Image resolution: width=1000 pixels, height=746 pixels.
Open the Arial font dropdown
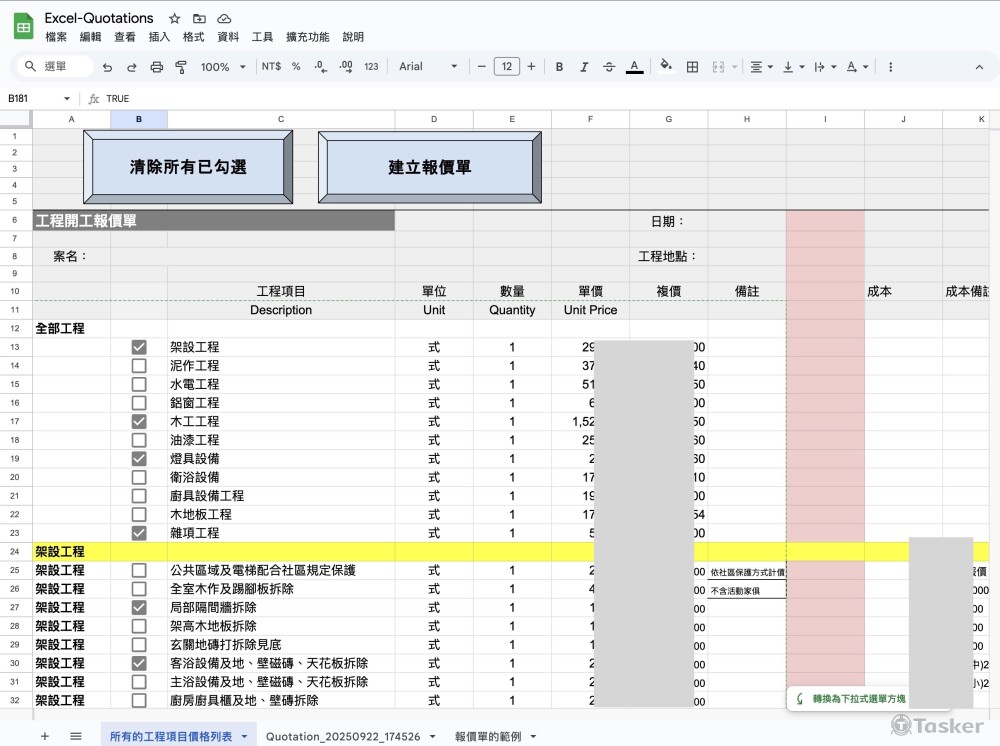pyautogui.click(x=427, y=67)
